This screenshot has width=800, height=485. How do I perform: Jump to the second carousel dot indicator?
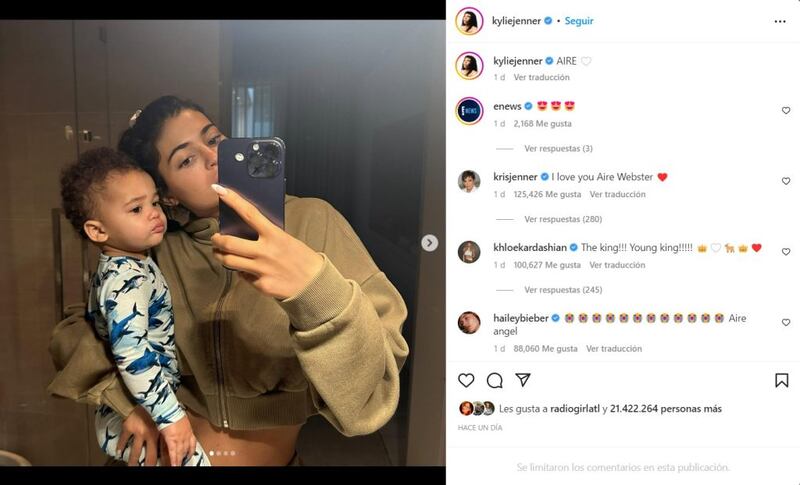[219, 453]
